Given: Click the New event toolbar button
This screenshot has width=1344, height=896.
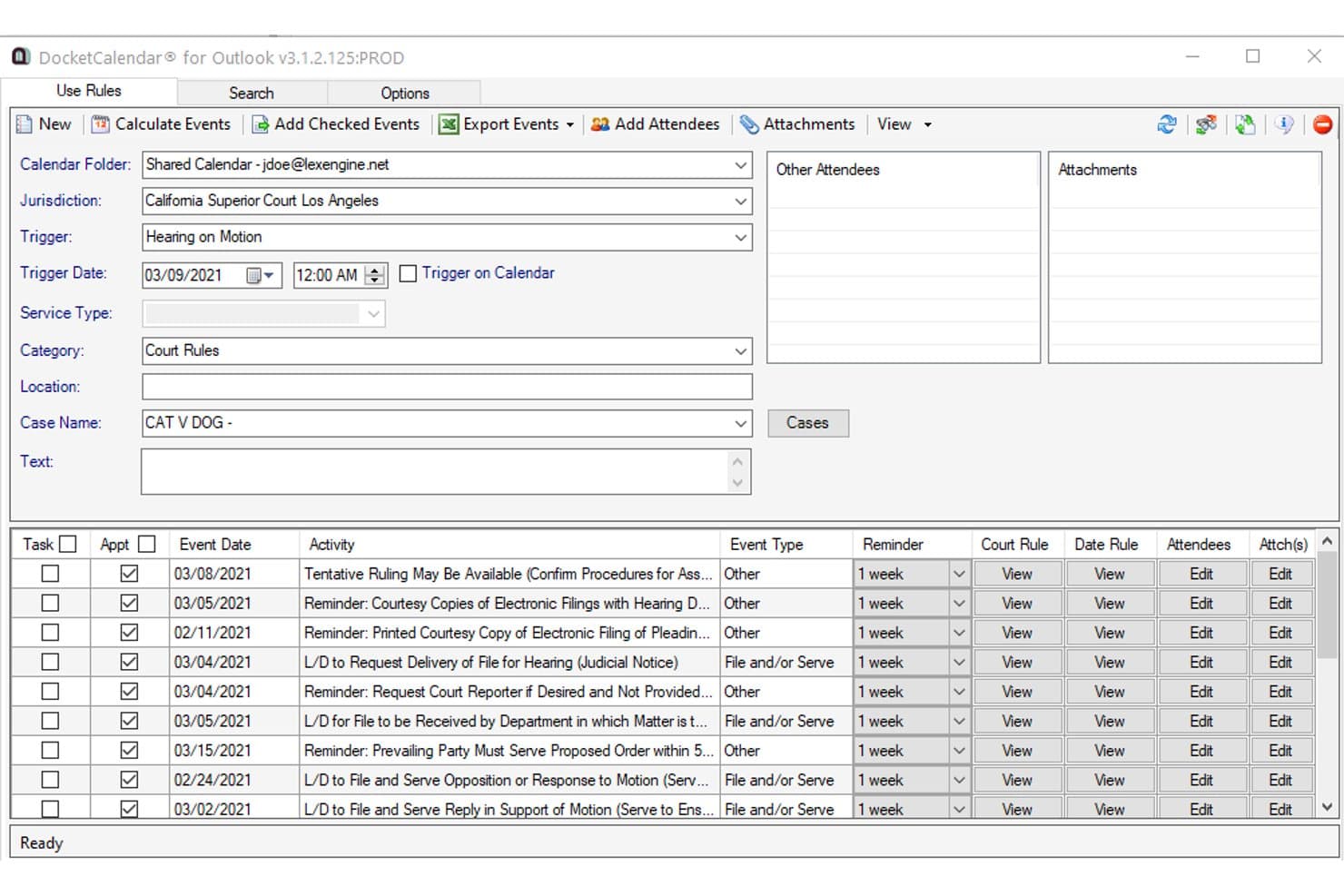Looking at the screenshot, I should (44, 124).
